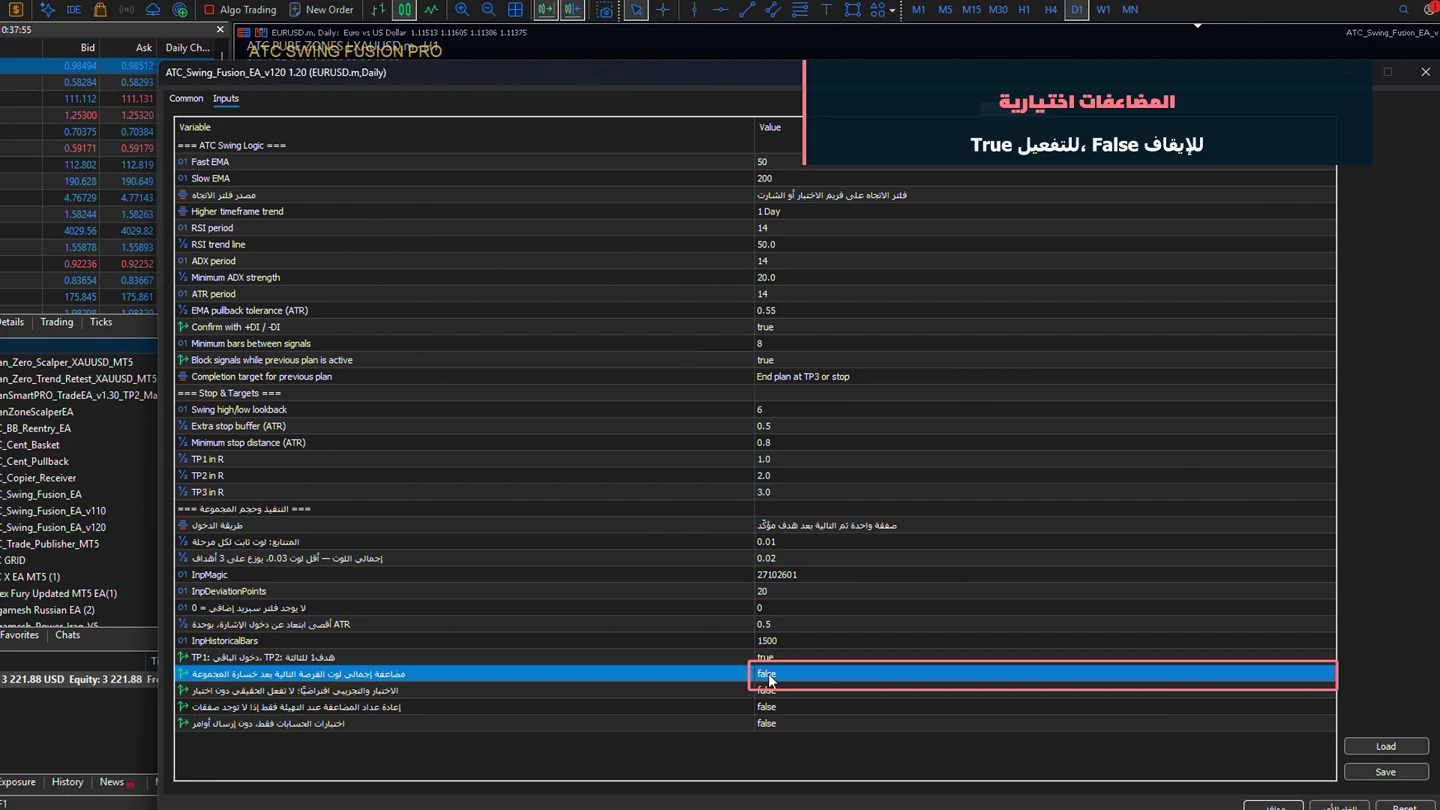
Task: Open the VPS cloud hosting icon
Action: (x=153, y=10)
